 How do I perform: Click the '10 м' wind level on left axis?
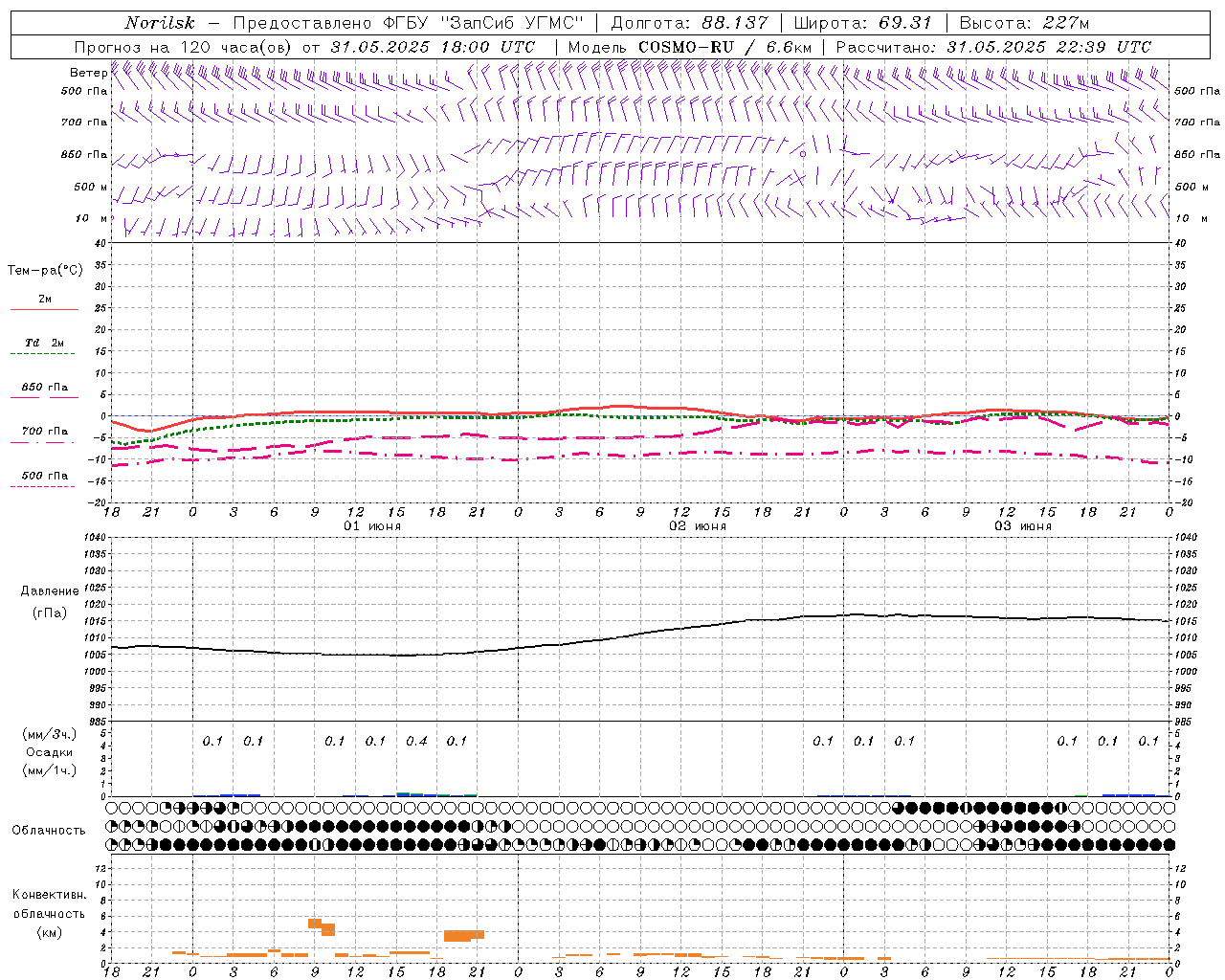pos(91,218)
